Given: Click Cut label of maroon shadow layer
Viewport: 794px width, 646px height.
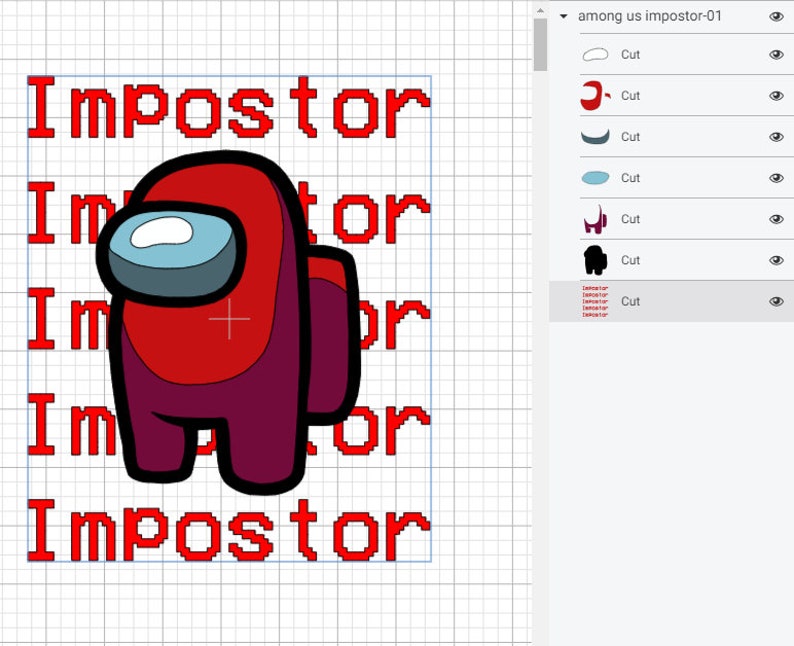Looking at the screenshot, I should (x=630, y=219).
